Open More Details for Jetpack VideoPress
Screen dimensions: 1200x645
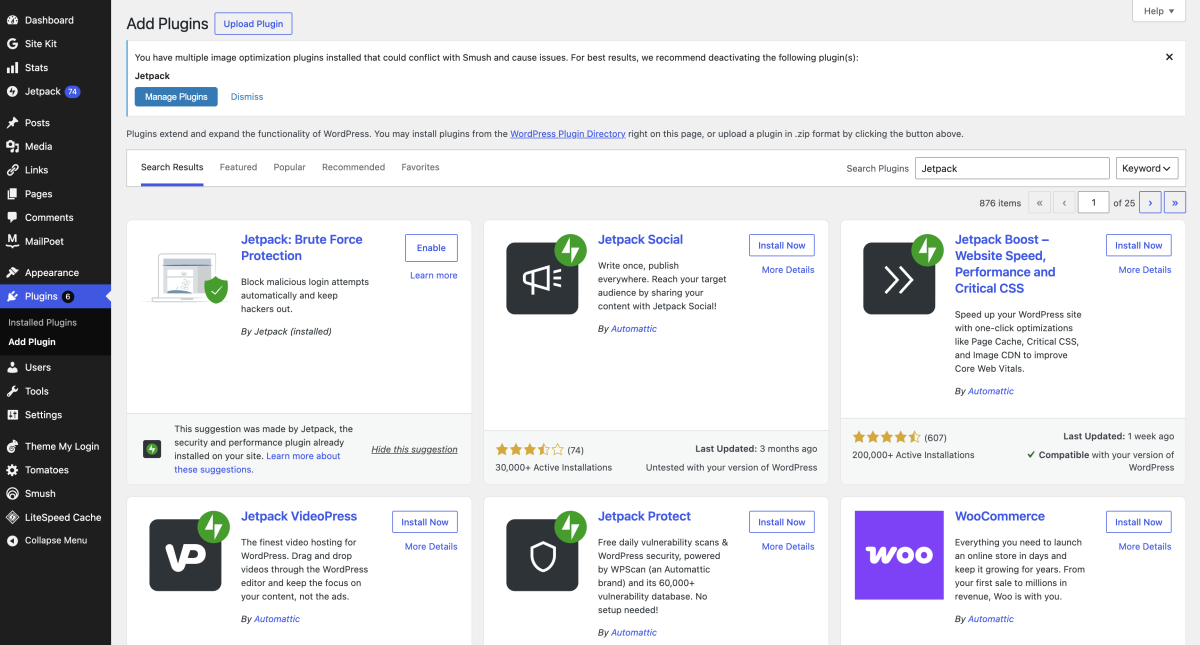pos(431,547)
